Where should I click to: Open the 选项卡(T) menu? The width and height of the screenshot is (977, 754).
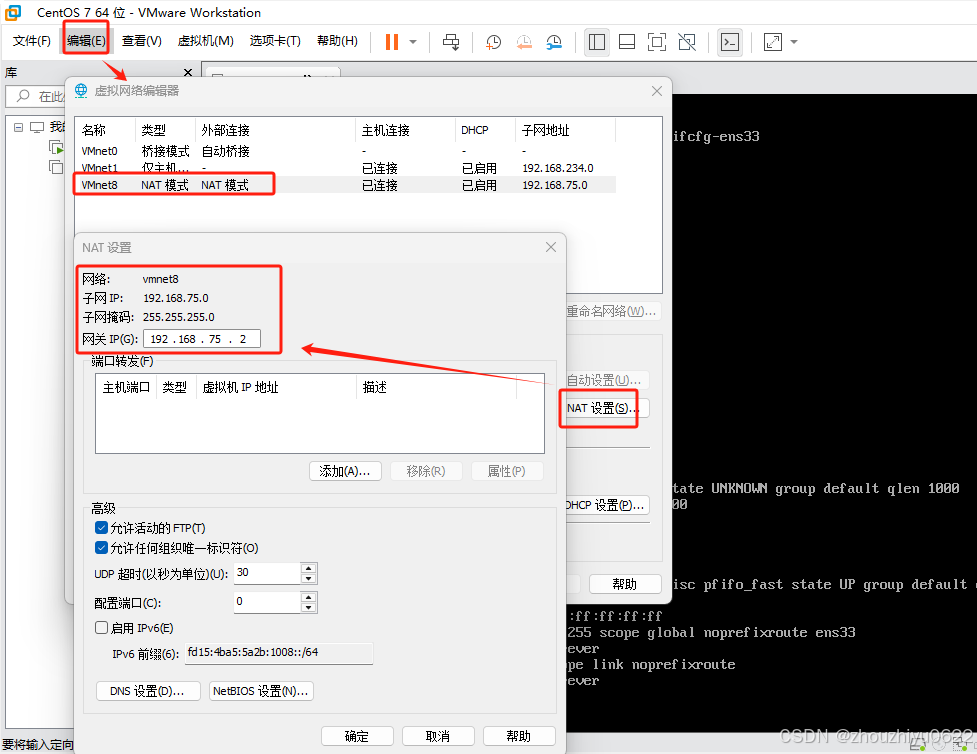(x=275, y=41)
